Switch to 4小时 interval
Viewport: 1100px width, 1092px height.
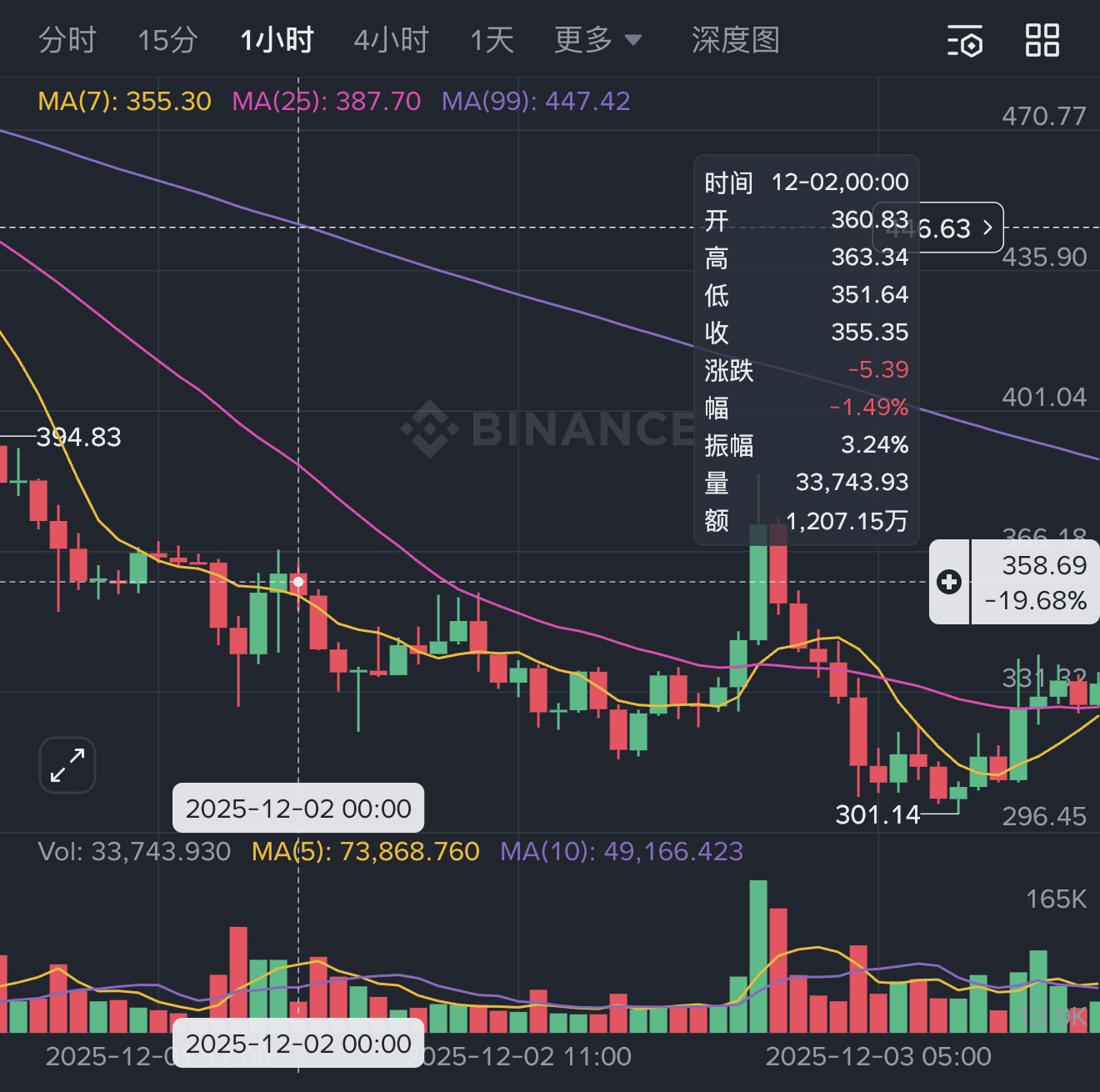391,40
